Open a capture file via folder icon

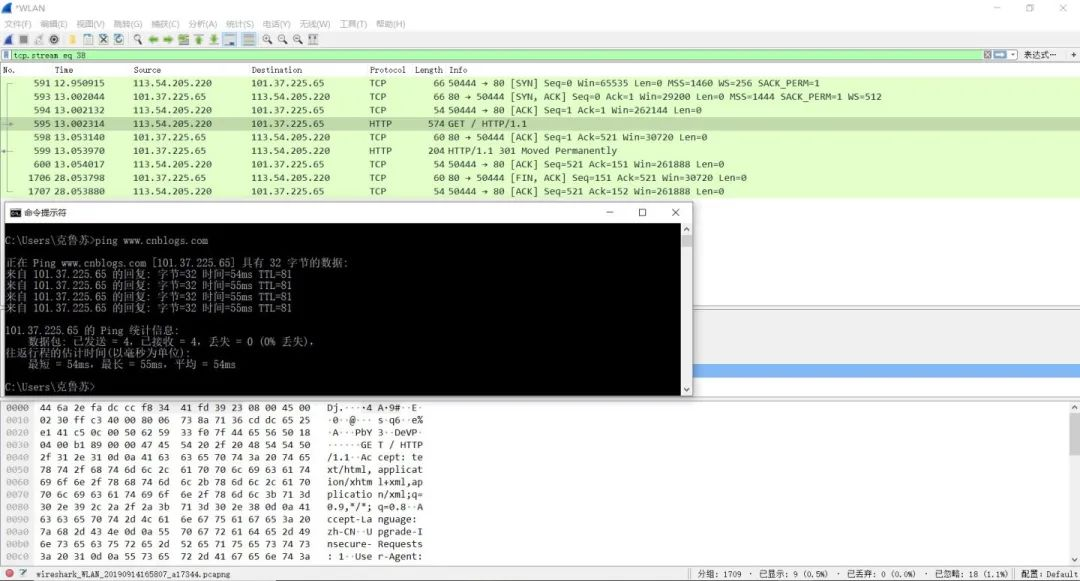point(72,39)
